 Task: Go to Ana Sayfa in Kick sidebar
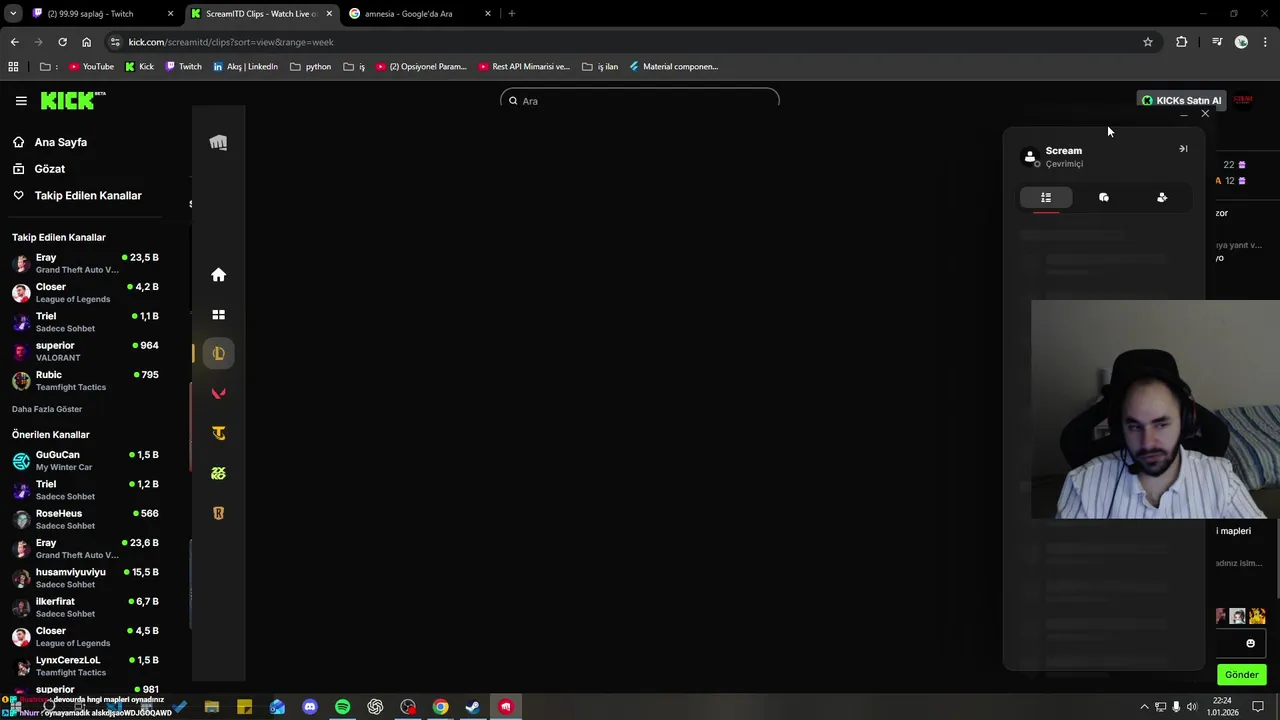[x=60, y=142]
